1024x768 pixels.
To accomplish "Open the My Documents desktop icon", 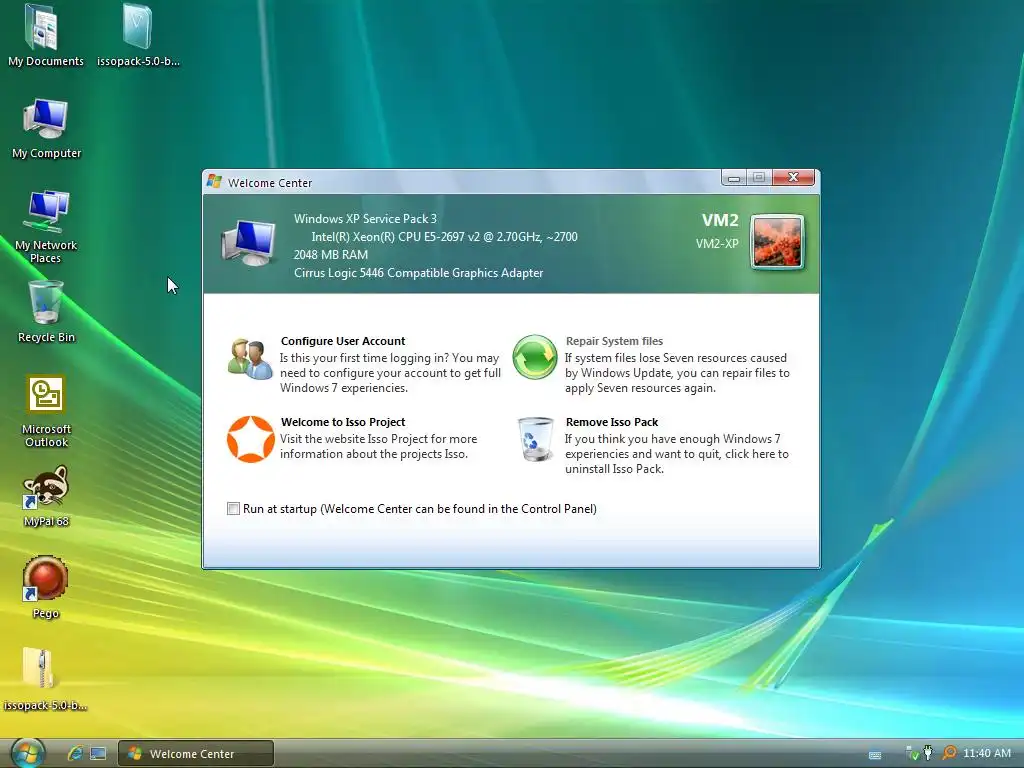I will (45, 34).
